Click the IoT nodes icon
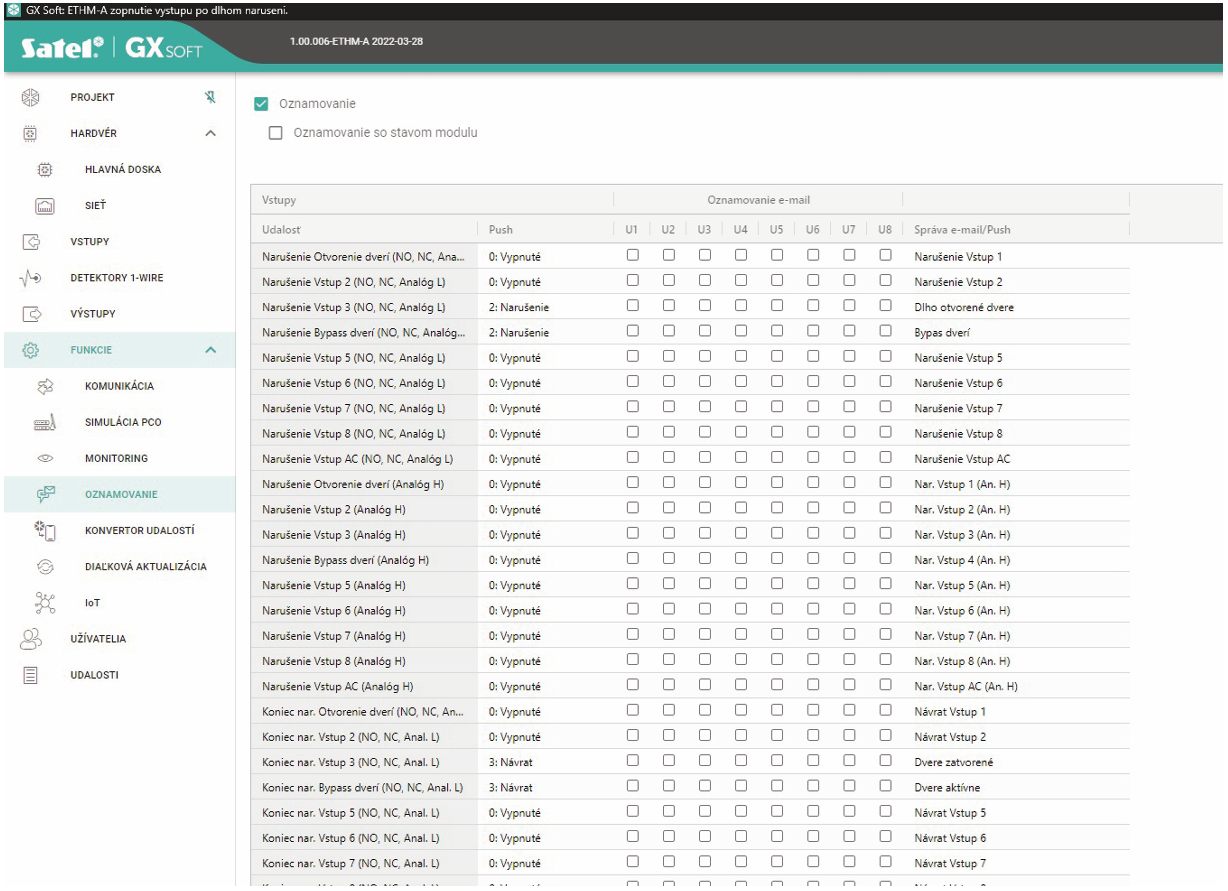The height and width of the screenshot is (891, 1228). (x=44, y=603)
